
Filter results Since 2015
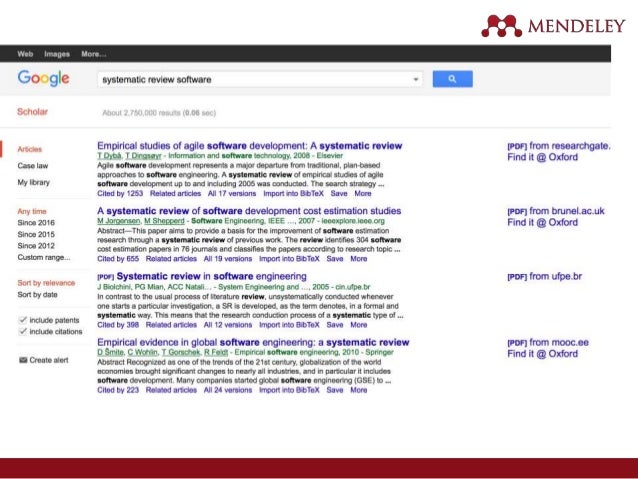coord(36,234)
